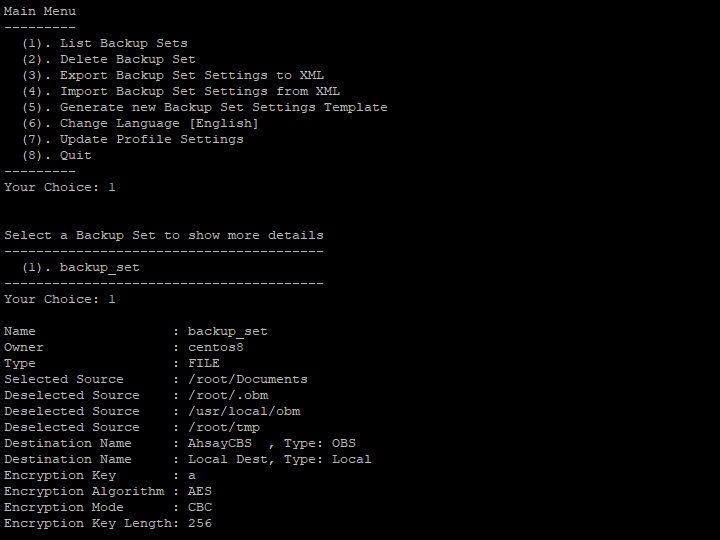The width and height of the screenshot is (720, 540).
Task: Click the Owner value centos8
Action: 216,347
